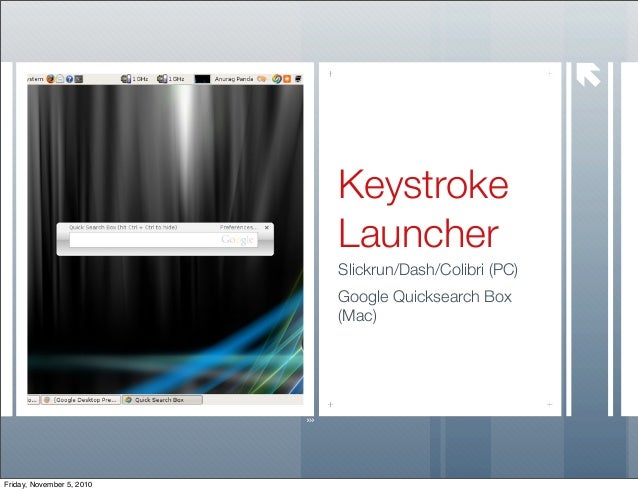Switch to Google Desktop Pre... taskbar window
This screenshot has height=491, width=638.
[x=81, y=400]
